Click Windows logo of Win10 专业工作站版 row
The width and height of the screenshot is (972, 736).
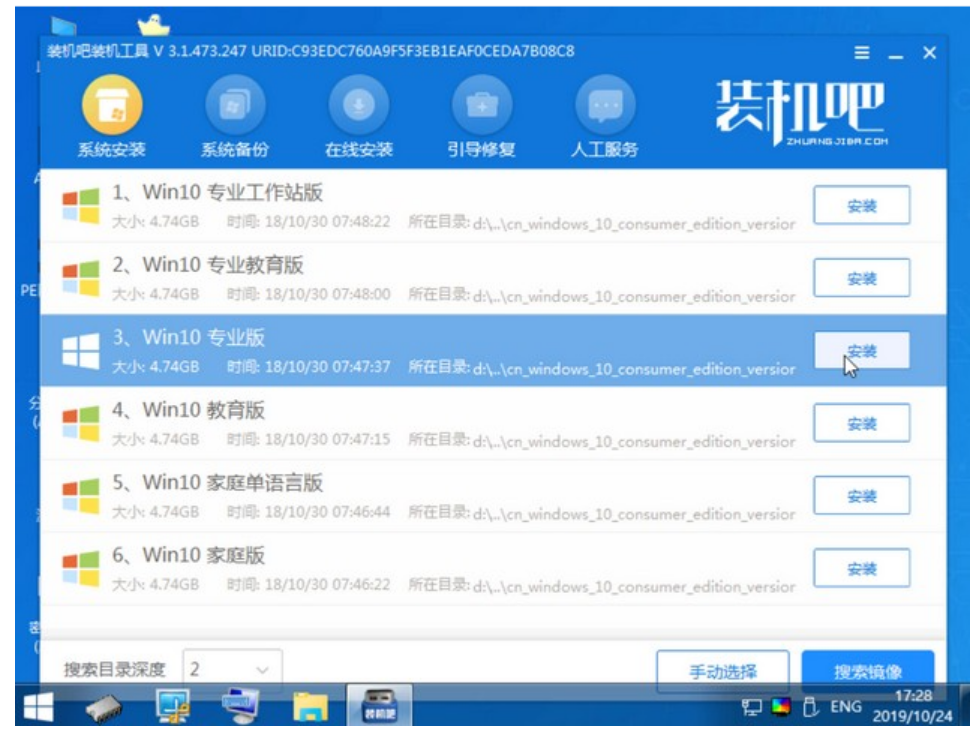click(x=81, y=206)
